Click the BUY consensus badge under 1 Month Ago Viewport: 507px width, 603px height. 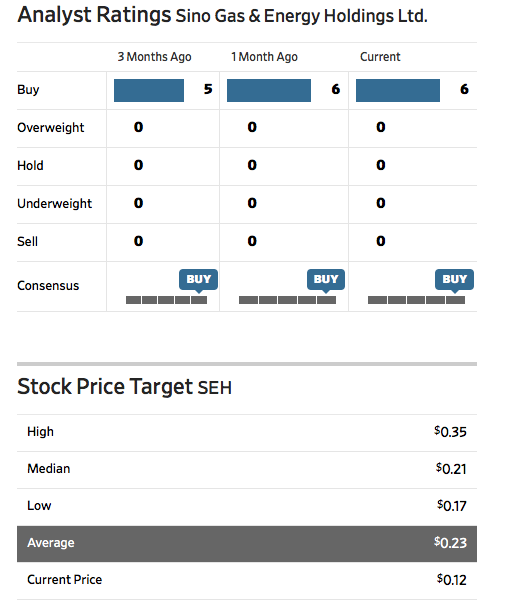[326, 280]
